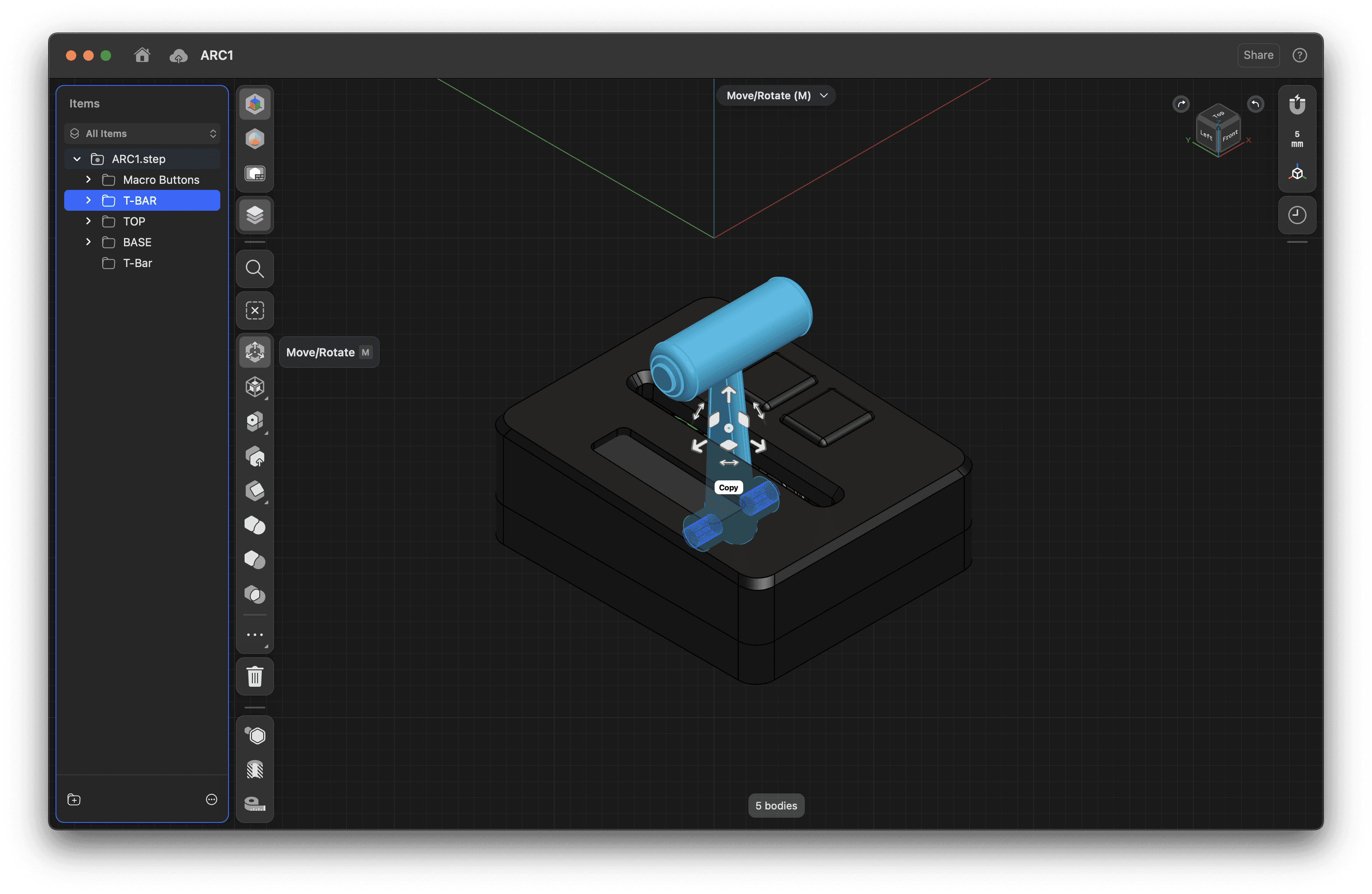
Task: Toggle the orthographic view cube icon
Action: pos(1297,173)
